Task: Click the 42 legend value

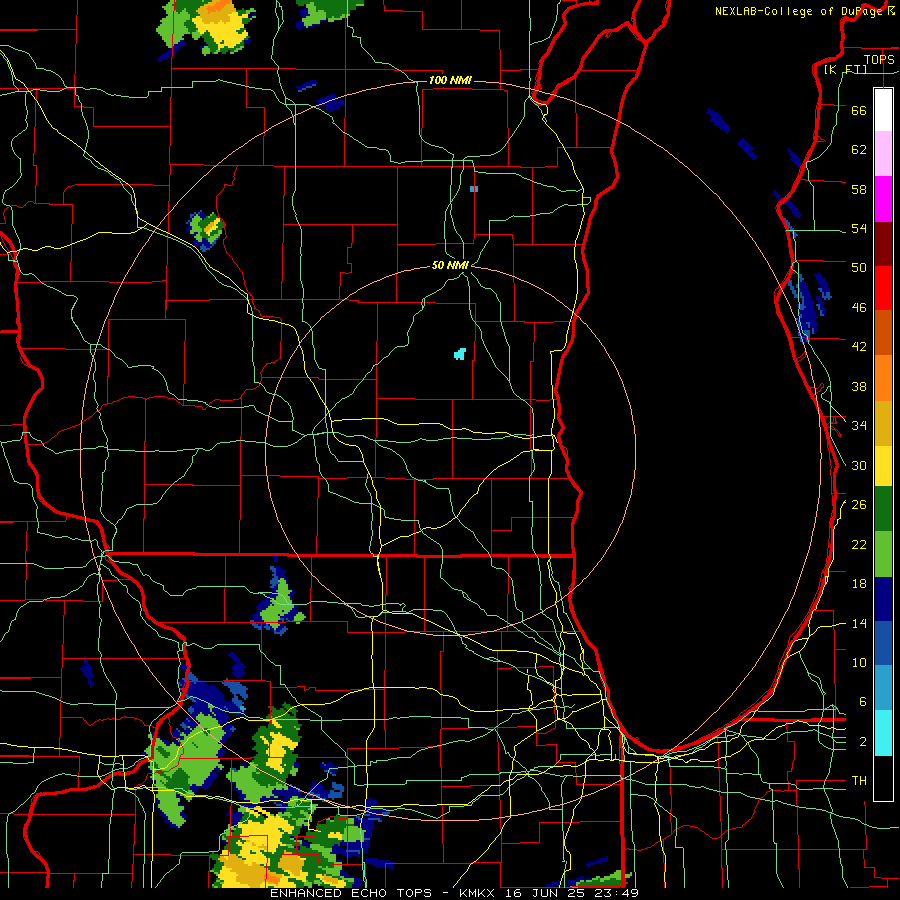Action: tap(859, 347)
